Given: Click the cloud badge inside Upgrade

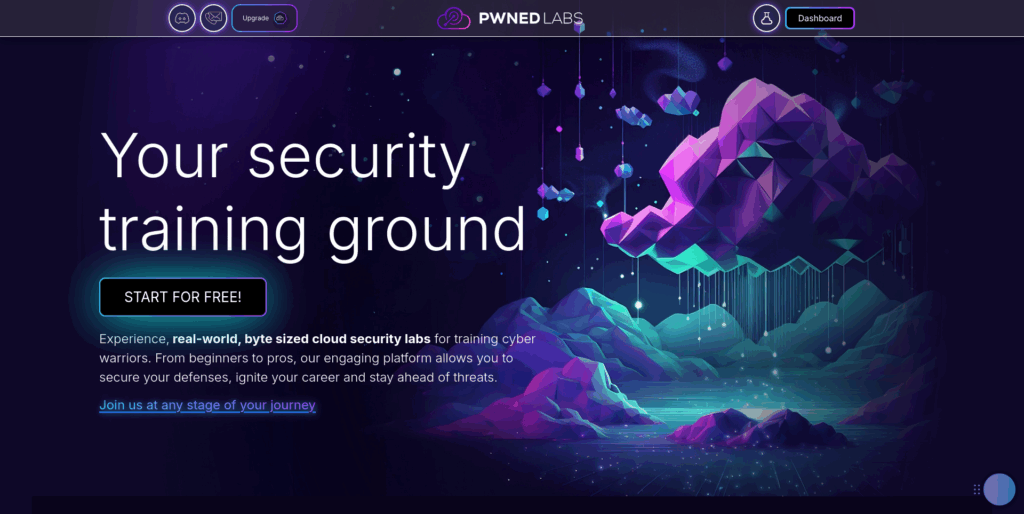Looking at the screenshot, I should tap(280, 18).
